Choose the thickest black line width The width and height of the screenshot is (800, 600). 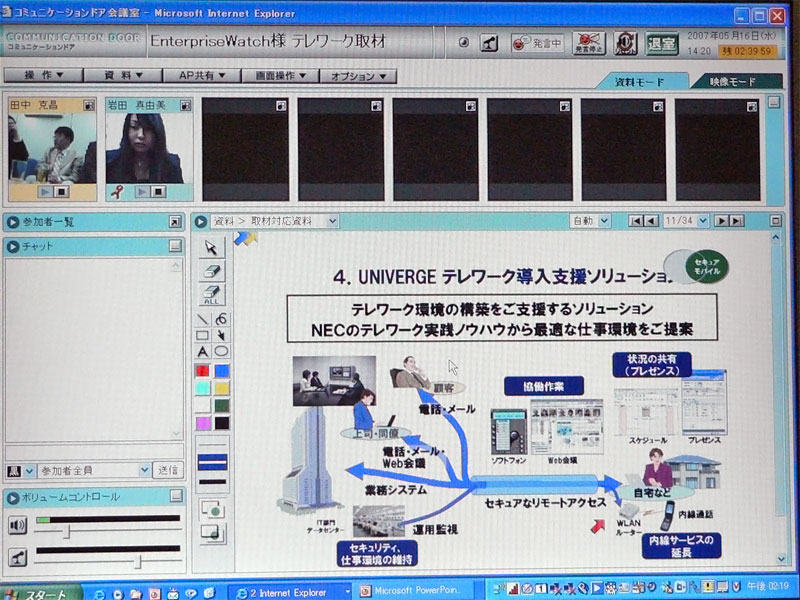[212, 481]
